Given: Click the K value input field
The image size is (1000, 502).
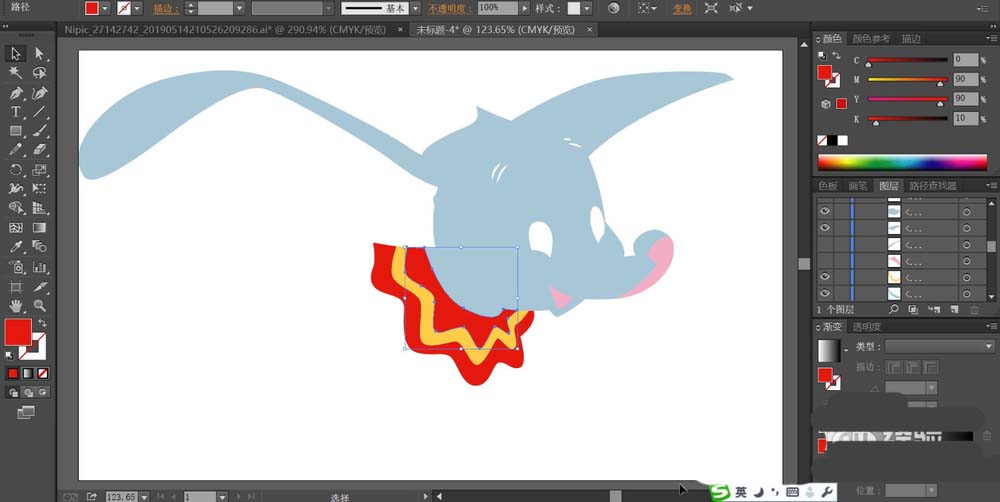Looking at the screenshot, I should (966, 119).
